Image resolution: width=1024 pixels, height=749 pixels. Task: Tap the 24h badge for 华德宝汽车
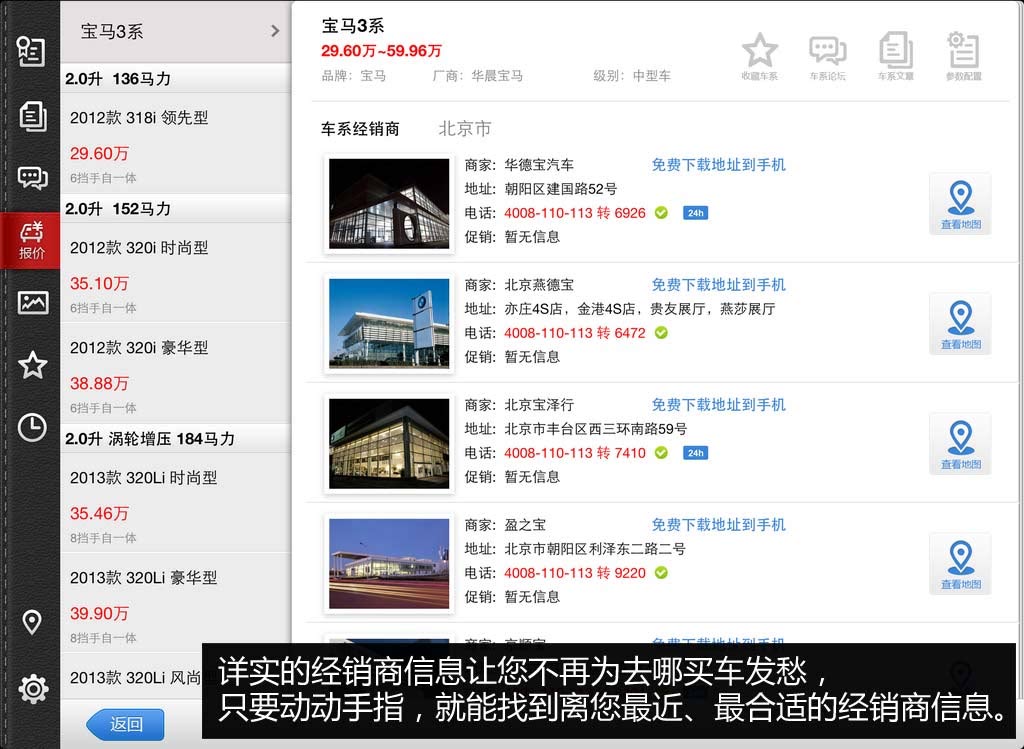click(x=696, y=213)
